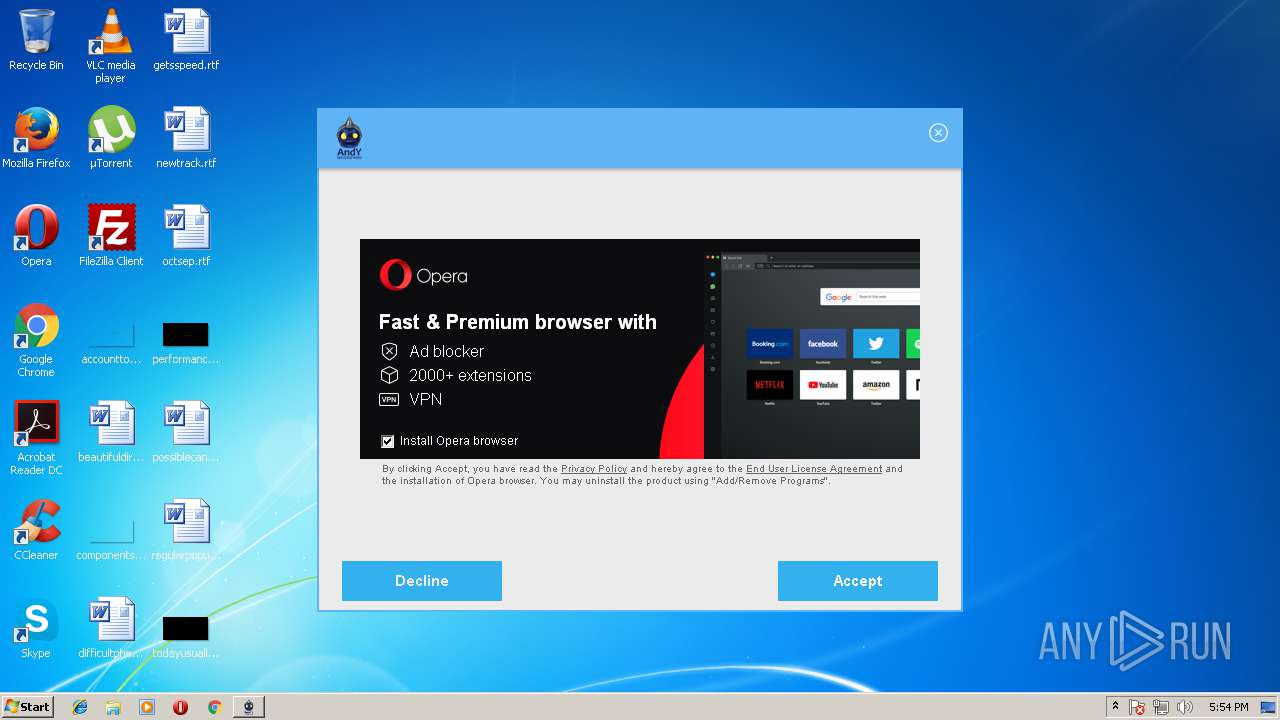Select the octsep.rtf document
Screen dimensions: 1280x720
point(186,236)
